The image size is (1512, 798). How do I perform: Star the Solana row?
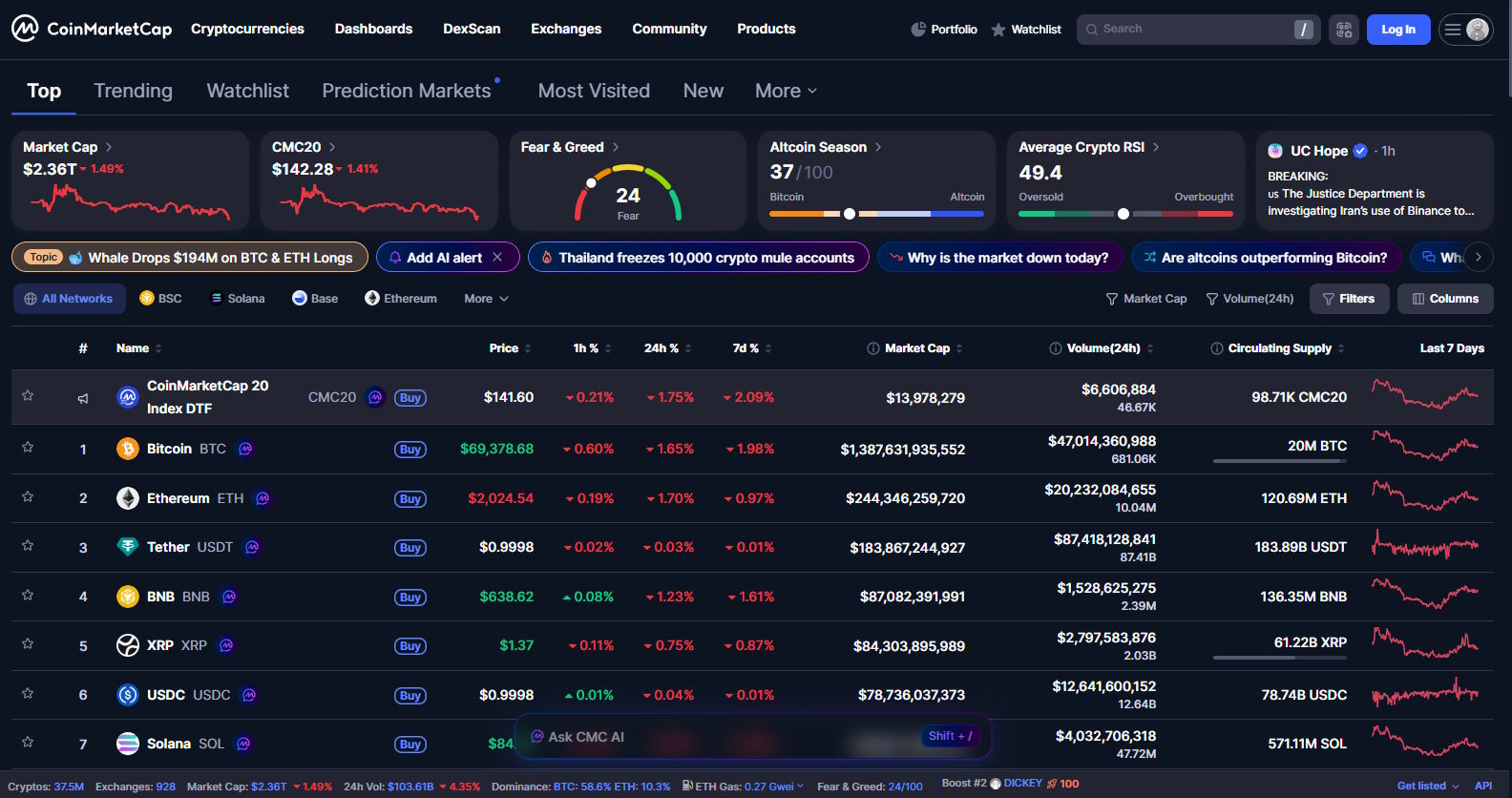pos(28,742)
